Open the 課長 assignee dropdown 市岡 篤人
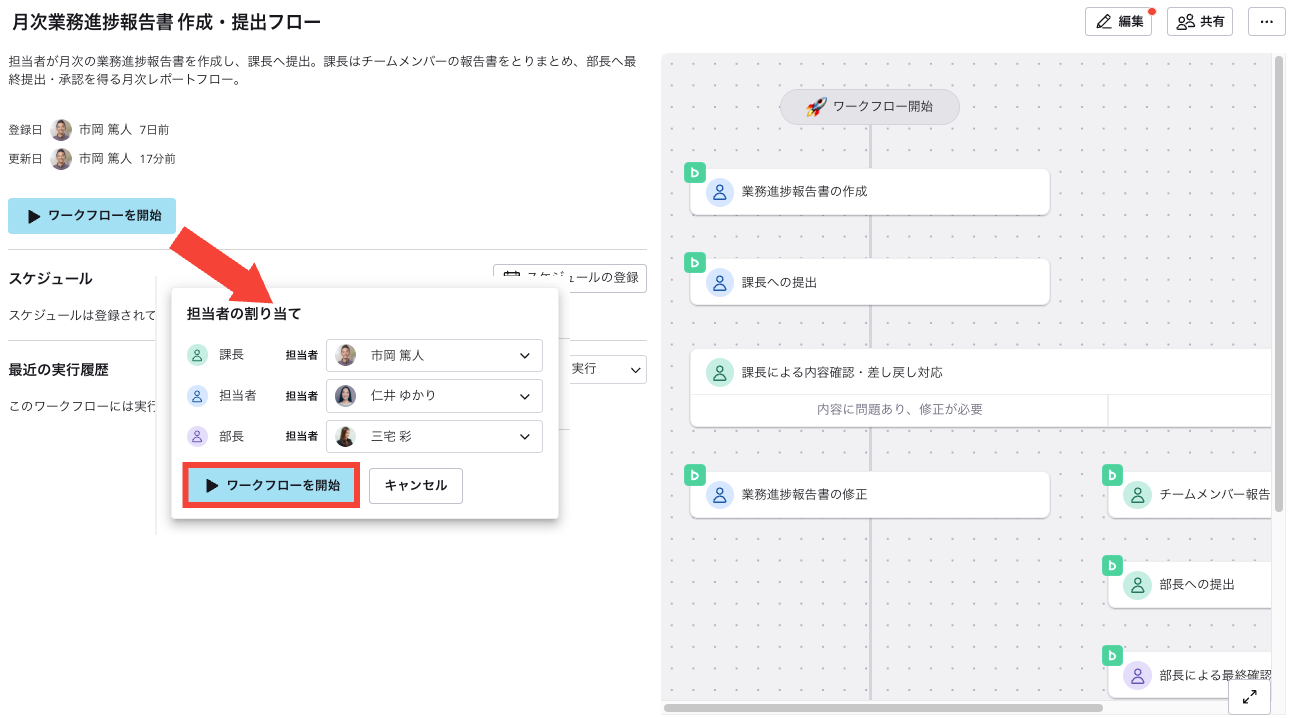1296x718 pixels. 434,355
